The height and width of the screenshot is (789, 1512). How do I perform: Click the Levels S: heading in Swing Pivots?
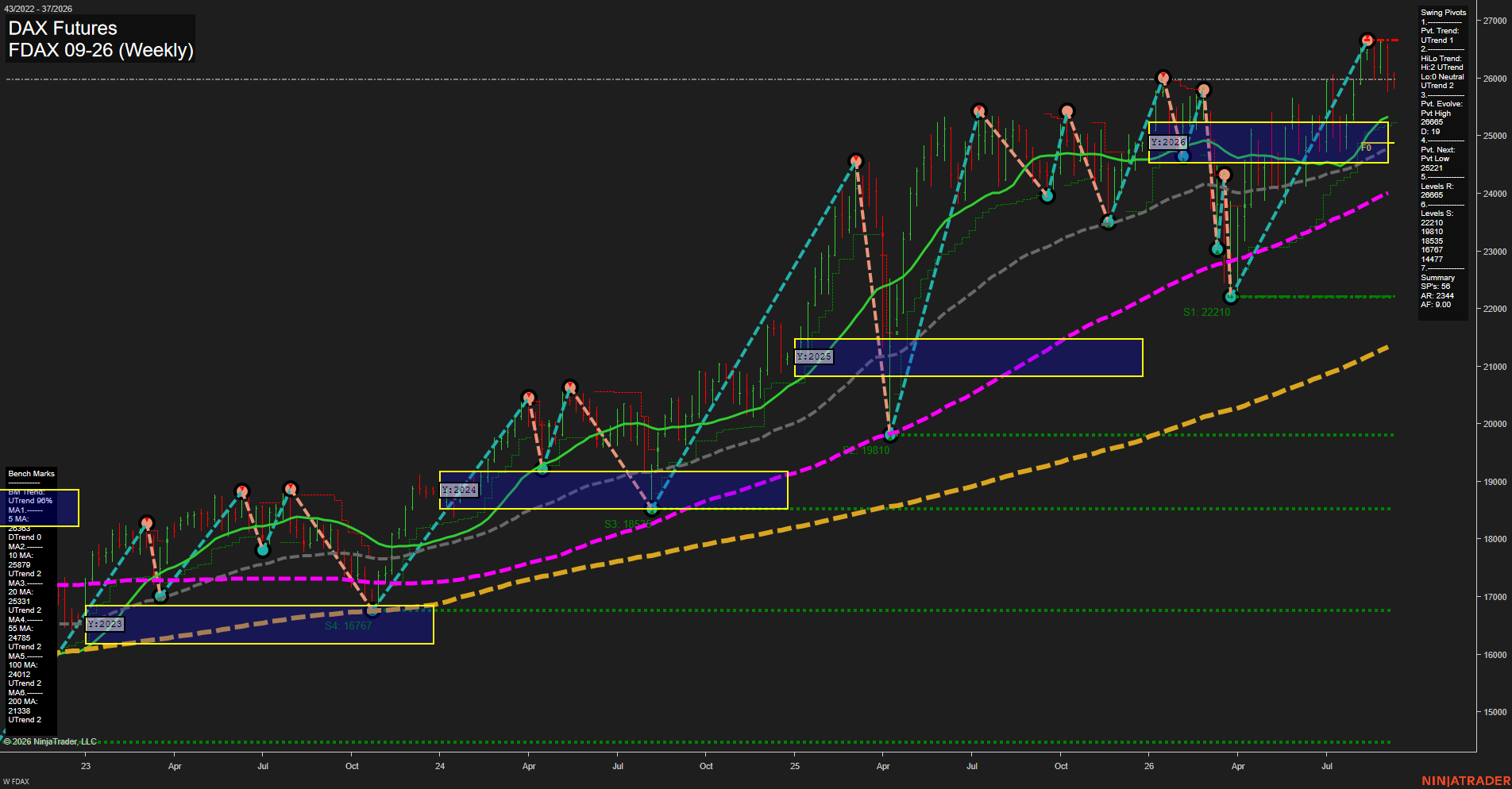coord(1437,214)
